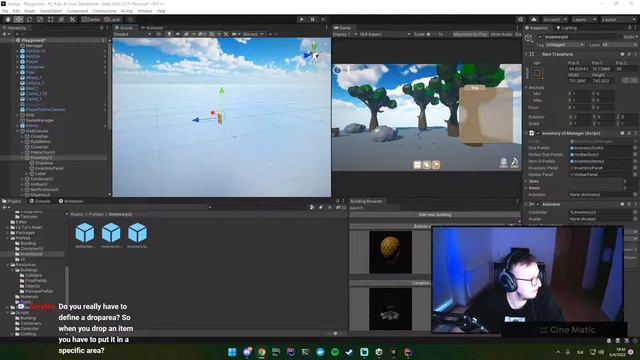Screen dimensions: 640x360
Task: Toggle 2D view mode in Scene toolbar
Action: pos(159,34)
